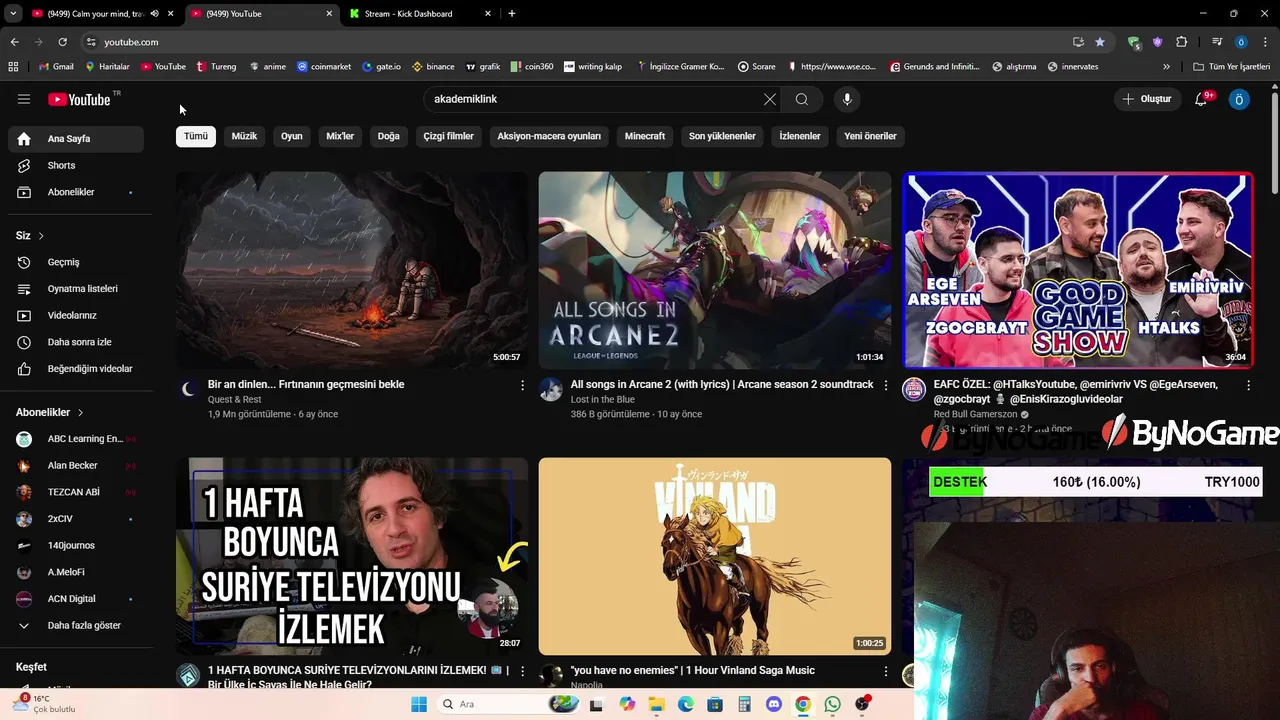Screen dimensions: 1280x720
Task: Open Windows Start menu
Action: 419,704
